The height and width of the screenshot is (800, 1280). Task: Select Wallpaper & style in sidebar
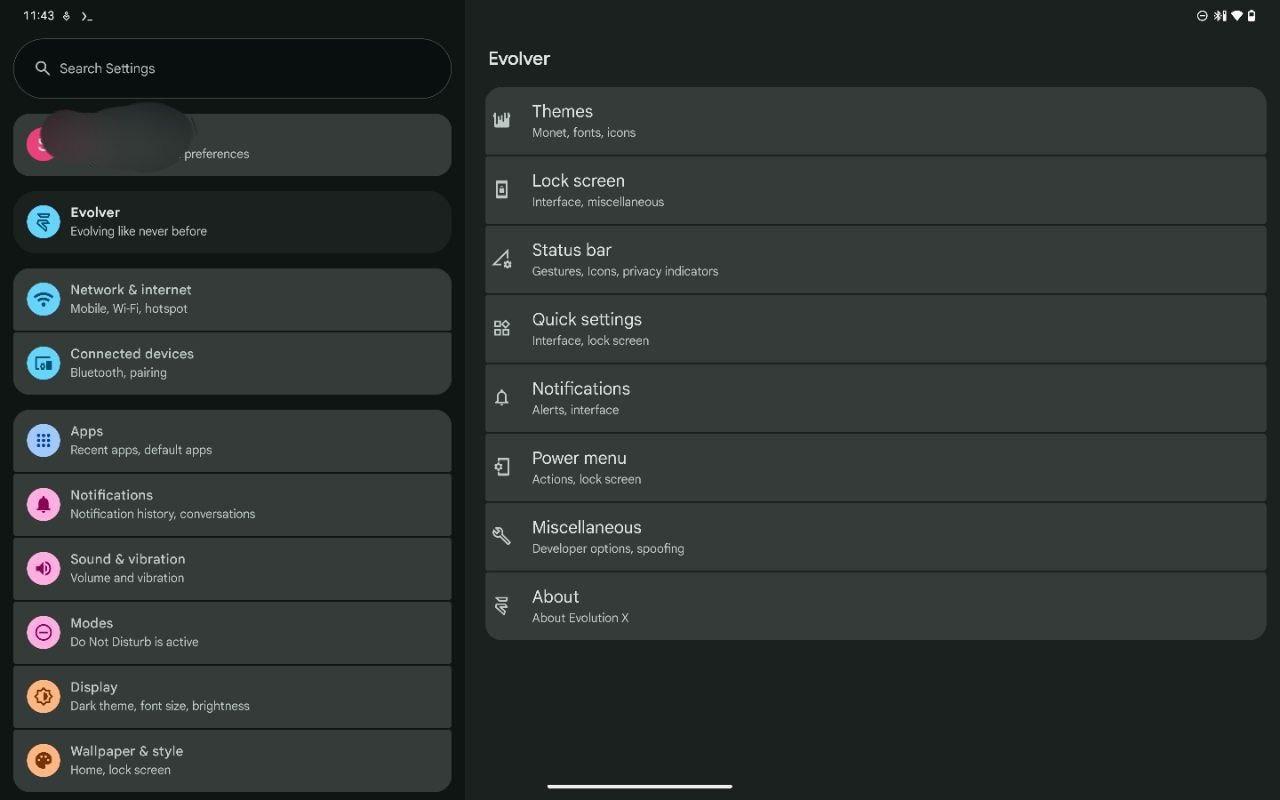(232, 760)
